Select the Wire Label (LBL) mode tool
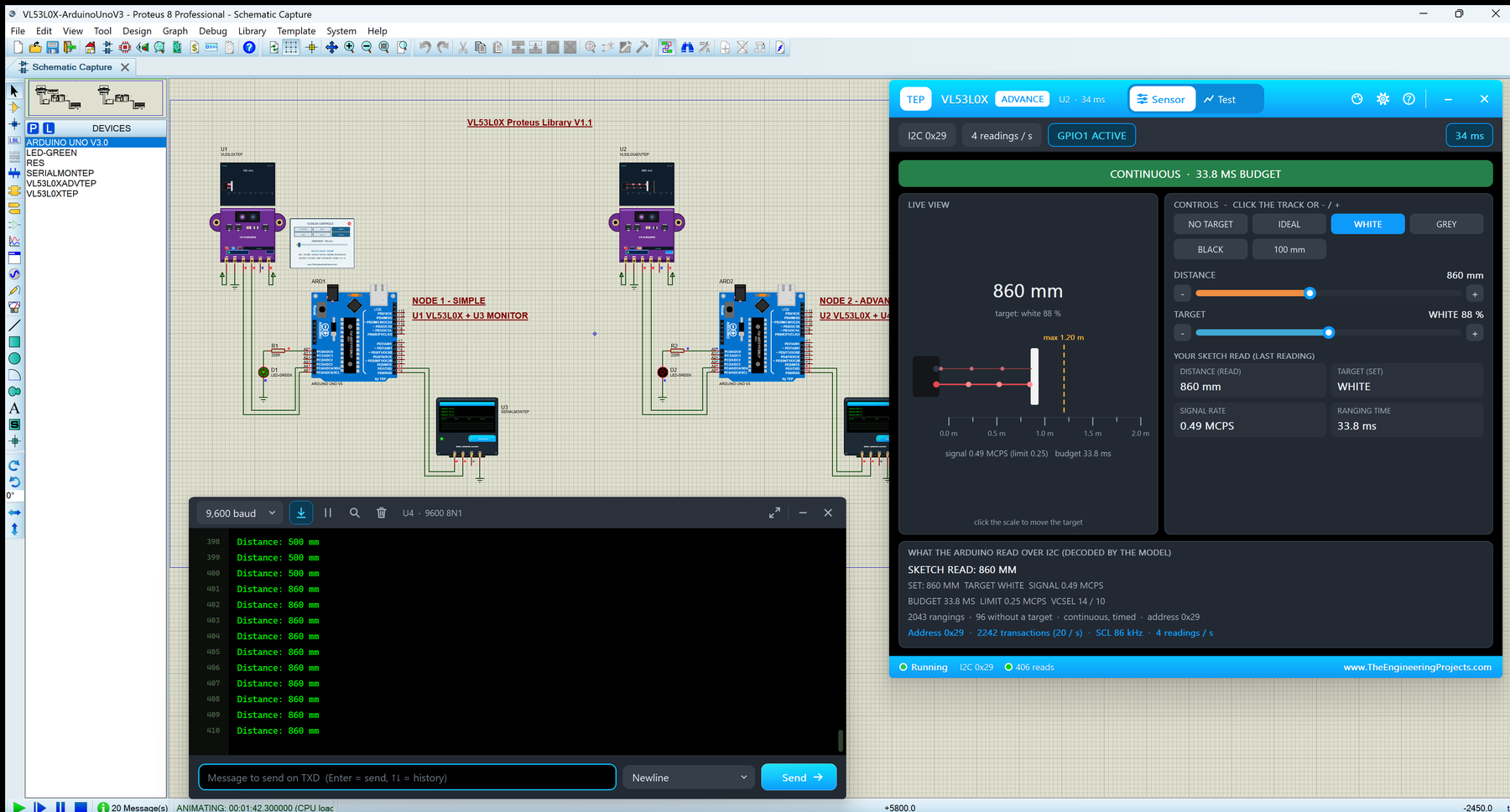Screen dimensions: 1510x812 point(14,140)
